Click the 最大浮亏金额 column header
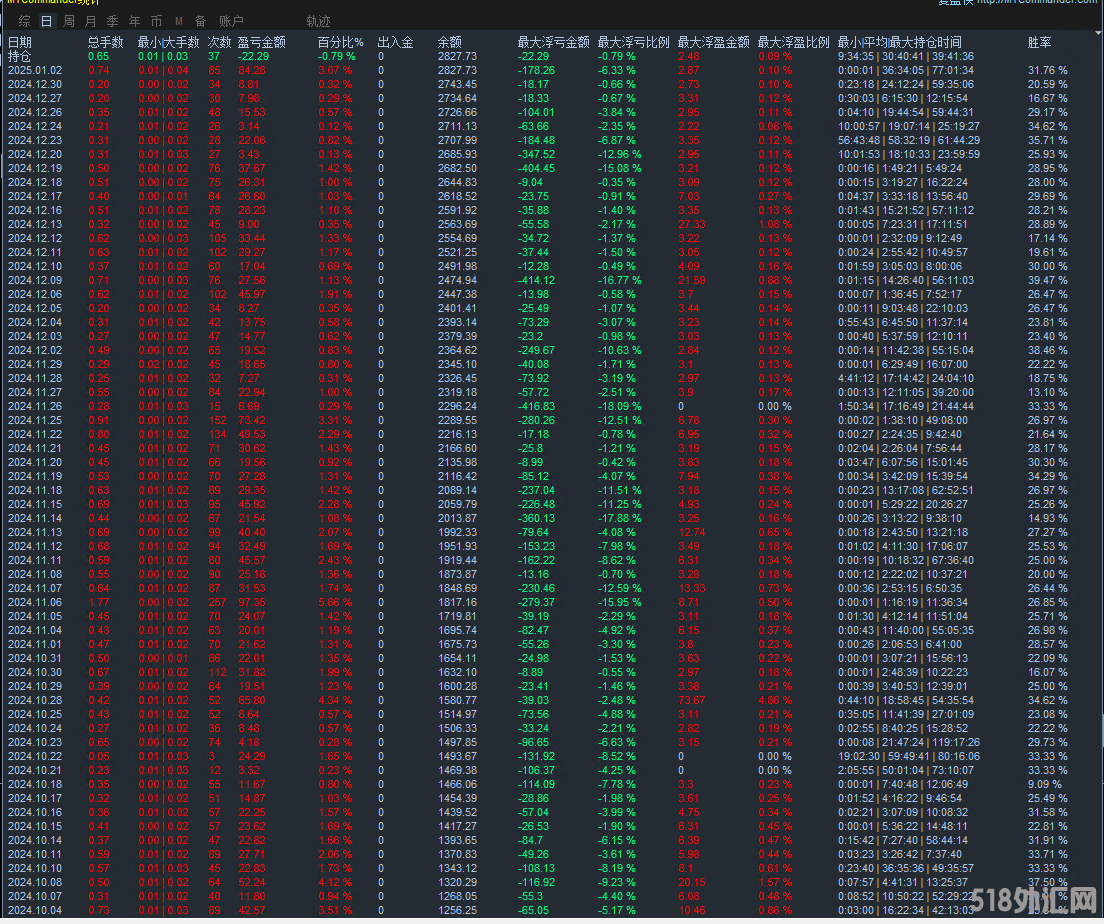 tap(553, 42)
